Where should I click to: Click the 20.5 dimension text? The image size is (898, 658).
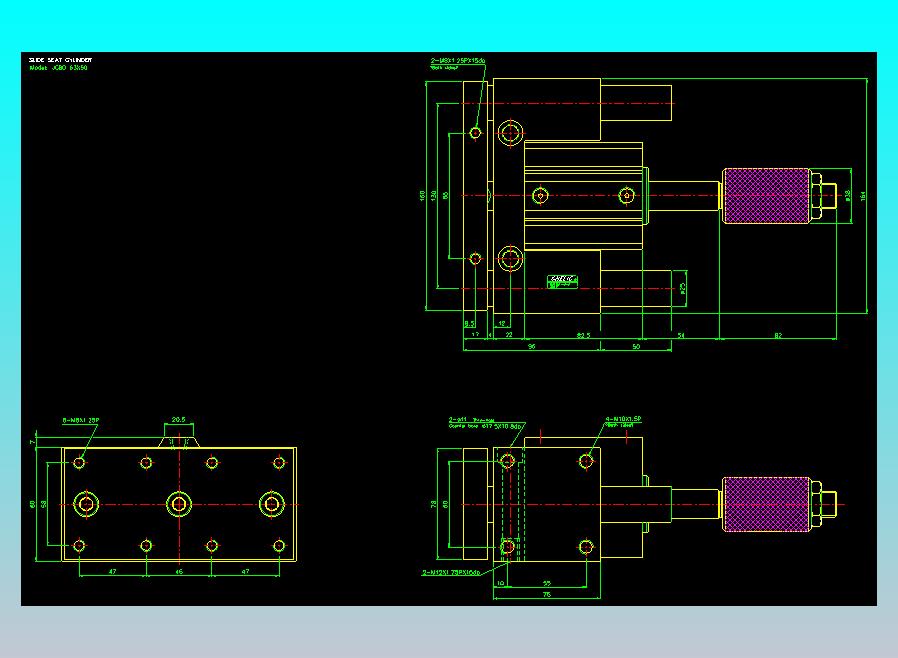click(179, 420)
